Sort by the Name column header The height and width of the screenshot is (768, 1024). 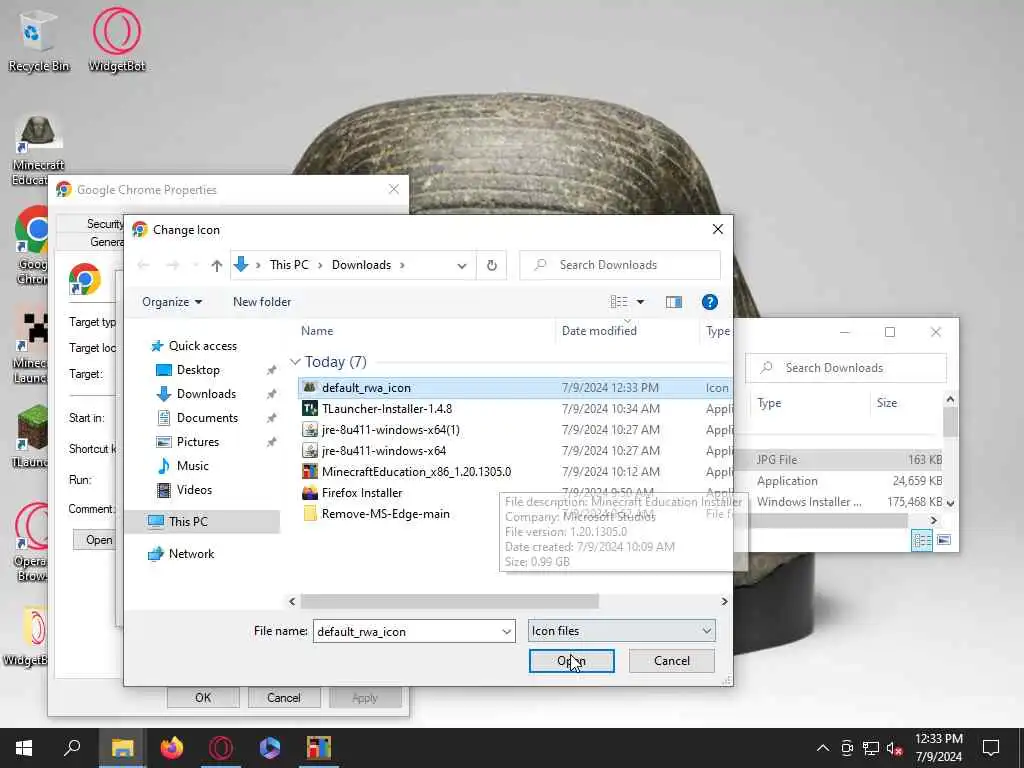point(317,331)
